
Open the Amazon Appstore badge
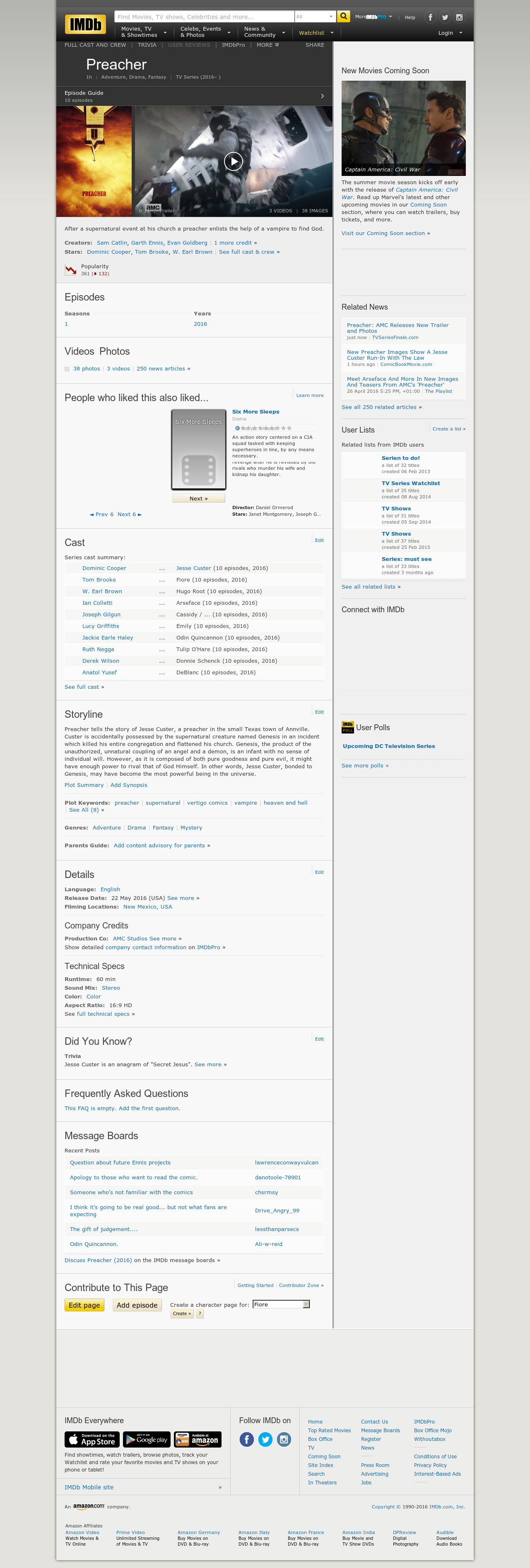(198, 1440)
